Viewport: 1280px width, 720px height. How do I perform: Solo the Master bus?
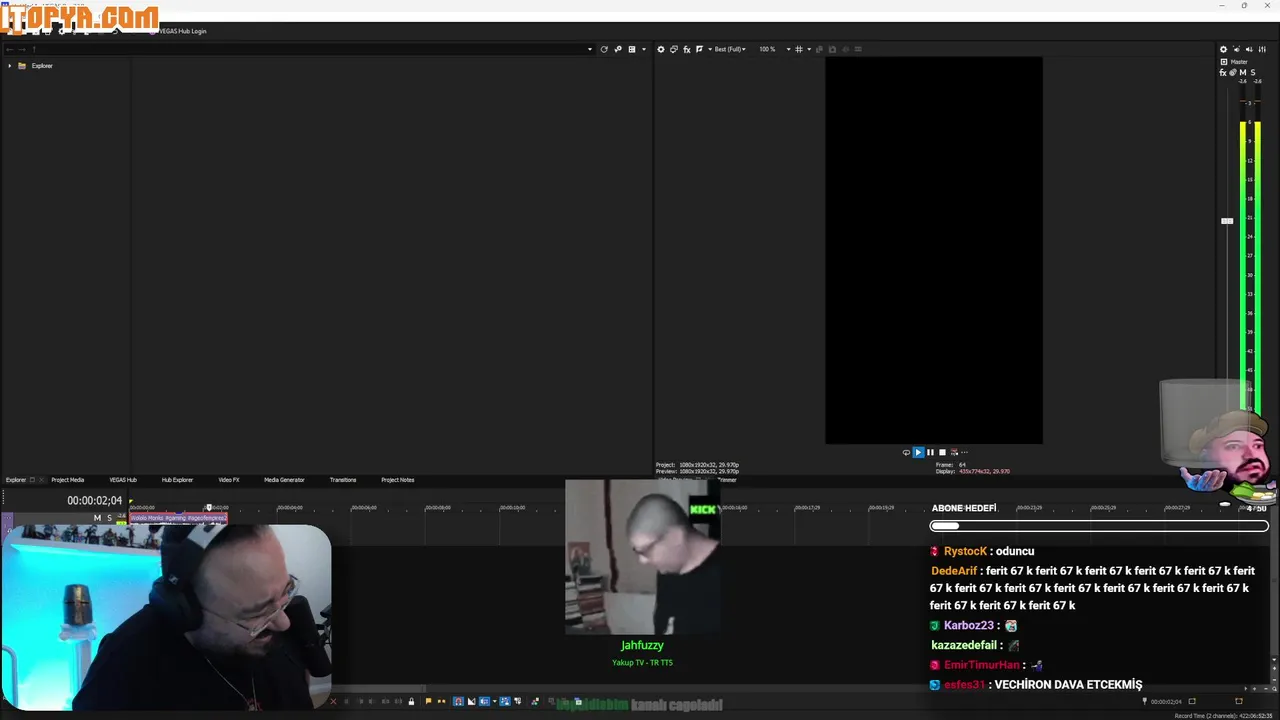[x=1253, y=73]
